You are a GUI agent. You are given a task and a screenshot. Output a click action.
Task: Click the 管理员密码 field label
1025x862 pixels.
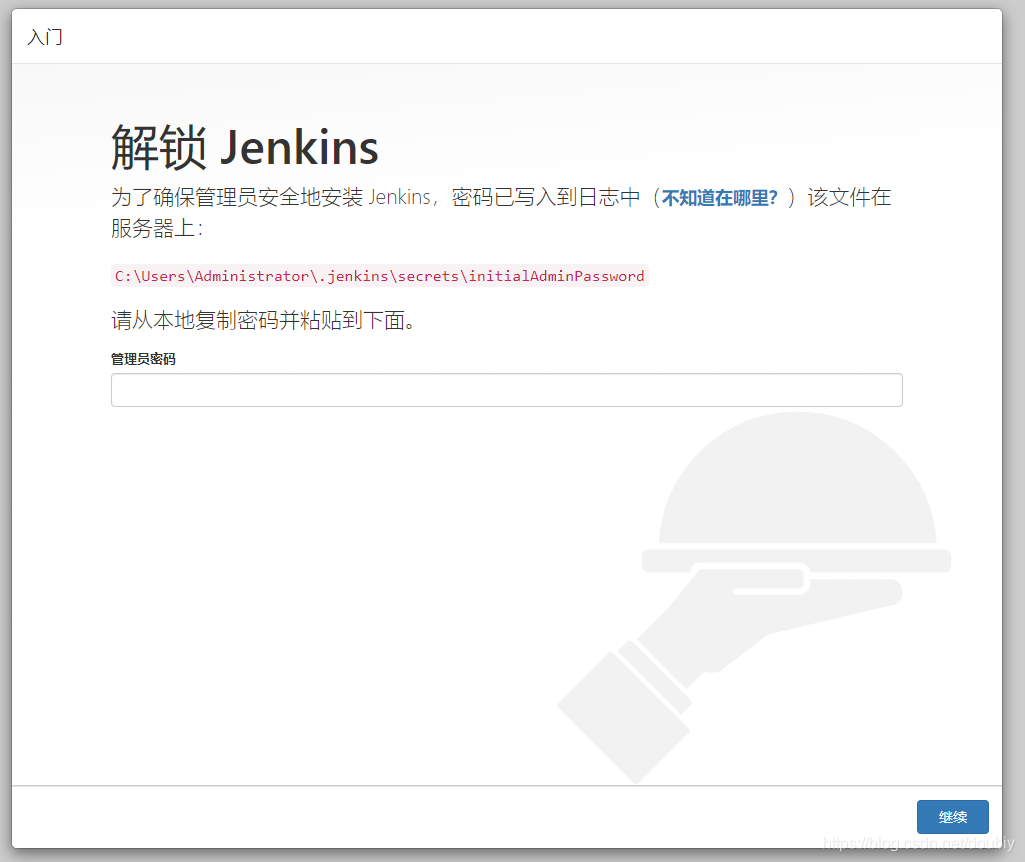(143, 359)
